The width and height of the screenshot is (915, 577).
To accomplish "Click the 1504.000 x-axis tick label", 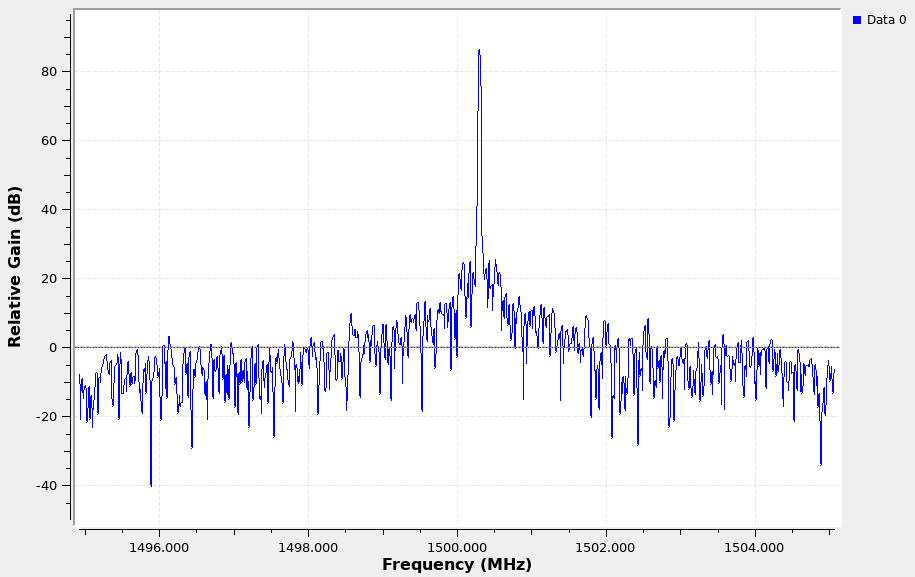I will (x=754, y=547).
